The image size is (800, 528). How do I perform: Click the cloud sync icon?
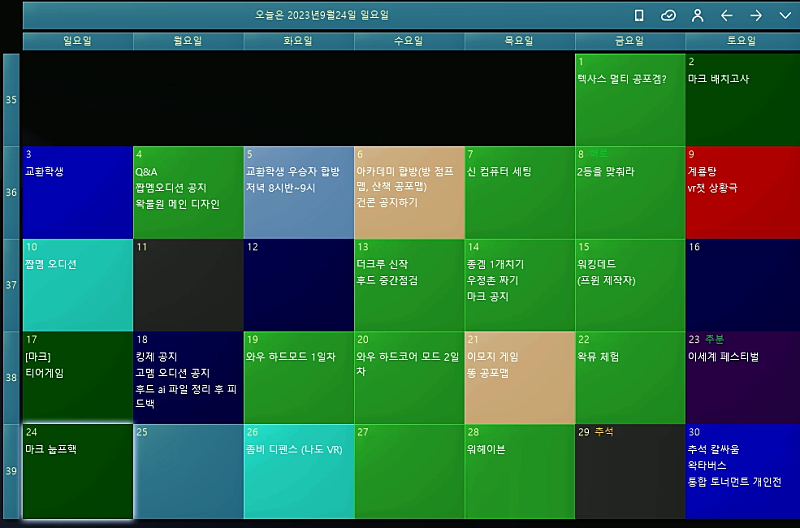tap(668, 16)
